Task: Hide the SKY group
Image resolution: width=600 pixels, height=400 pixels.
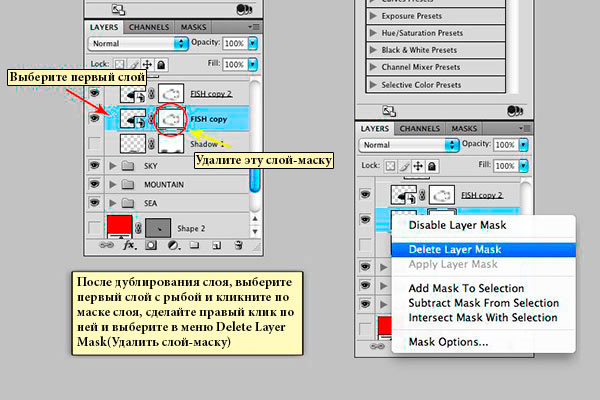Action: tap(95, 165)
